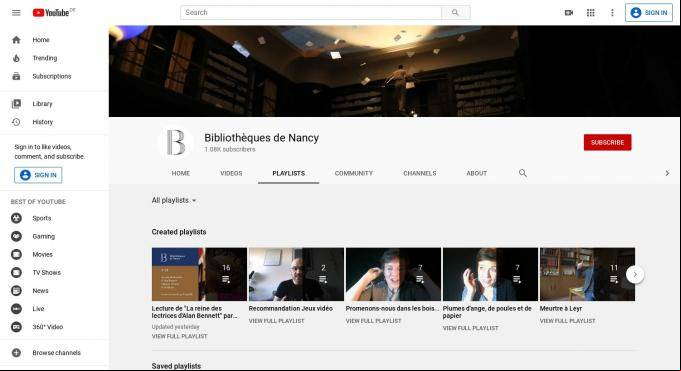The height and width of the screenshot is (371, 681).
Task: Click the search magnifier button
Action: (455, 13)
